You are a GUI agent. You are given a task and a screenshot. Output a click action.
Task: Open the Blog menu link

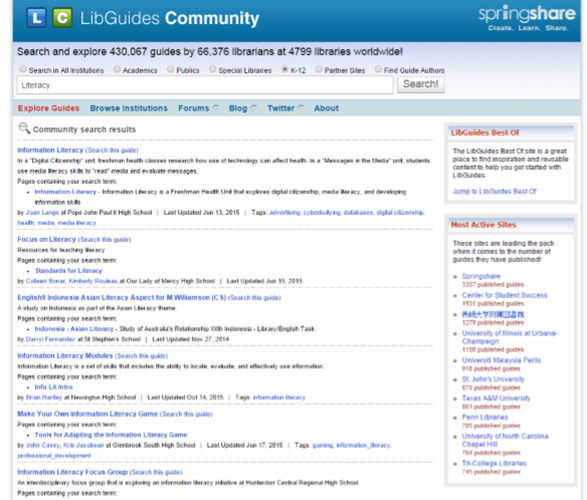pos(238,108)
